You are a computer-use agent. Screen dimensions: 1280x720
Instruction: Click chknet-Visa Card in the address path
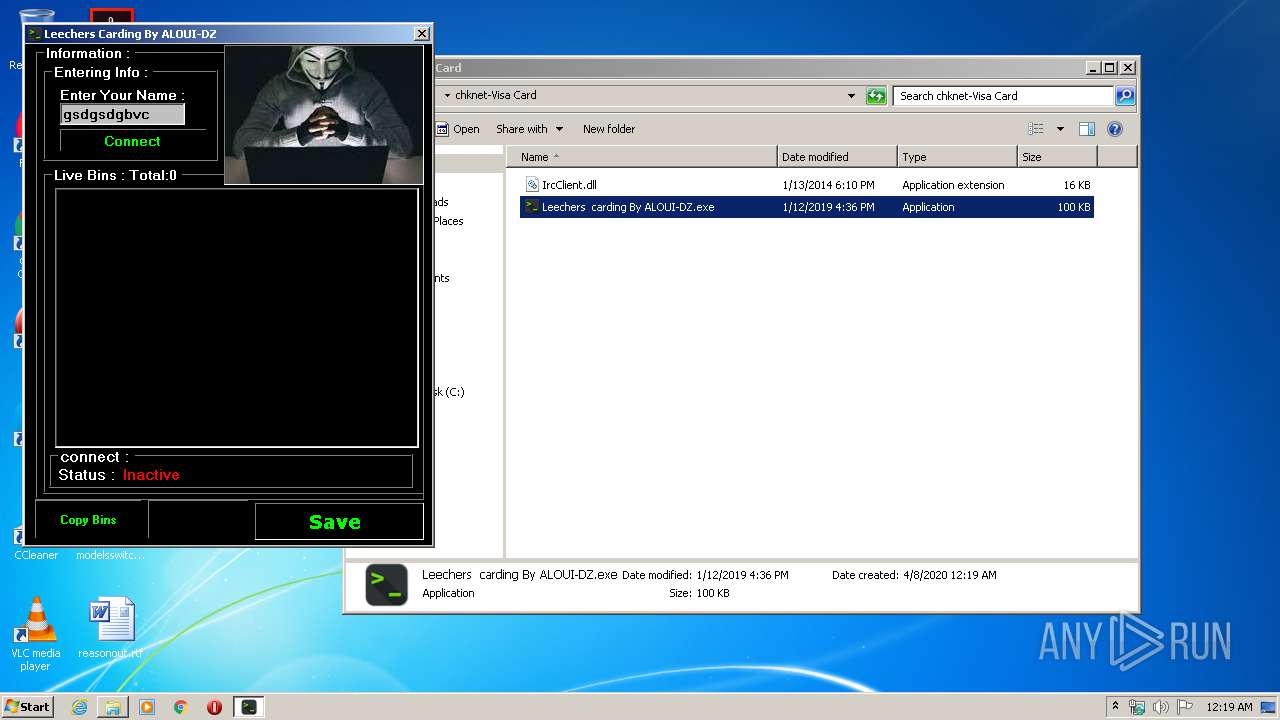496,96
